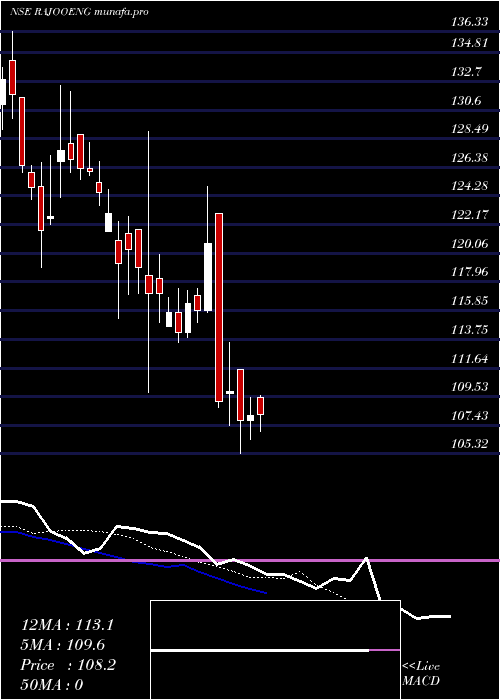Image resolution: width=500 pixels, height=700 pixels.
Task: Select the 134.81 price axis label
Action: coord(469,43)
